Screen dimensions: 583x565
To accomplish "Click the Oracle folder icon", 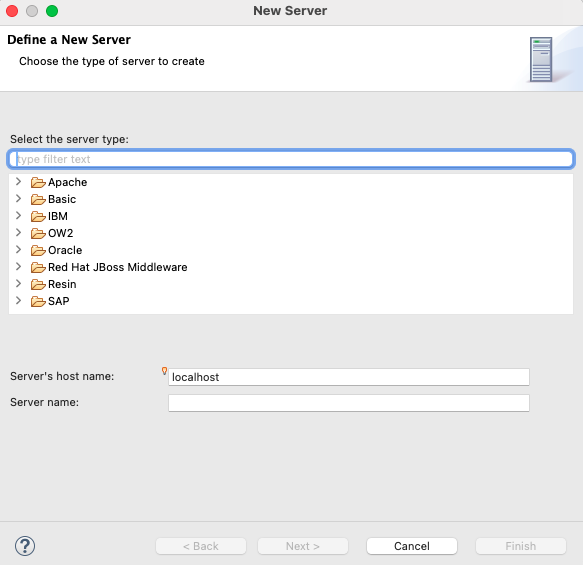I will pos(38,251).
